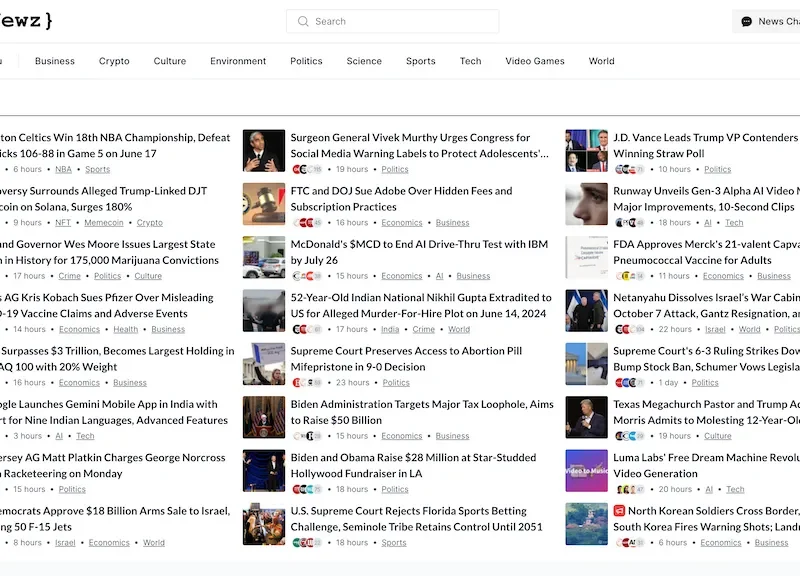Open the World category tab

[602, 61]
